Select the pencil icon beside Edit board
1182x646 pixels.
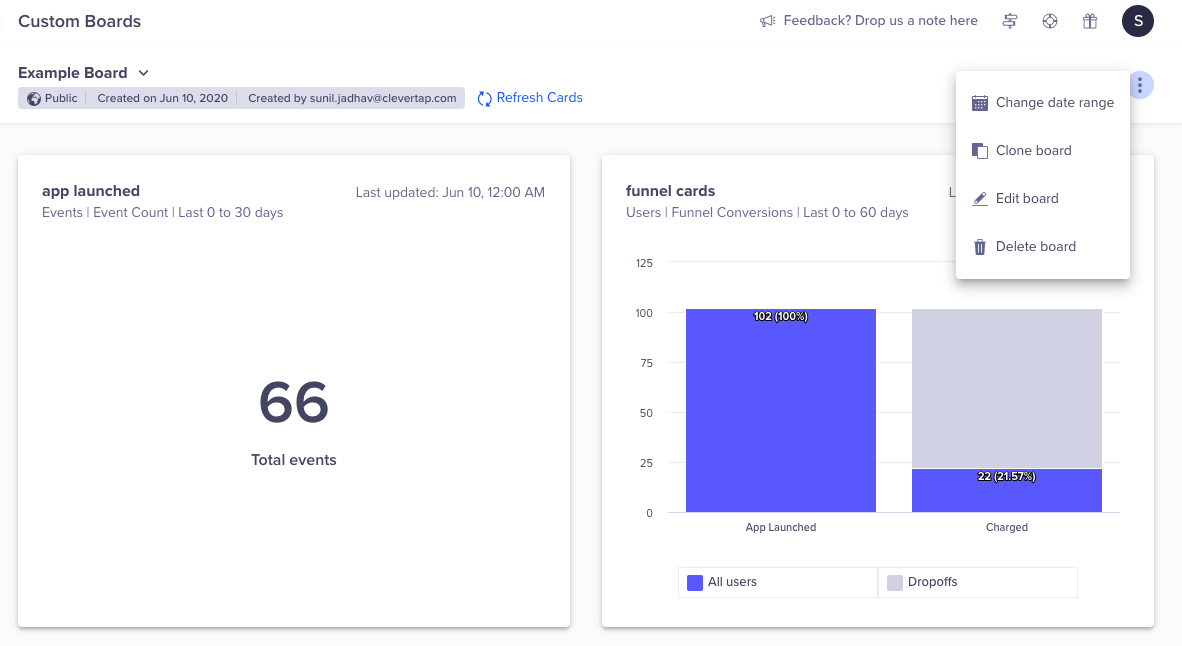click(x=979, y=198)
